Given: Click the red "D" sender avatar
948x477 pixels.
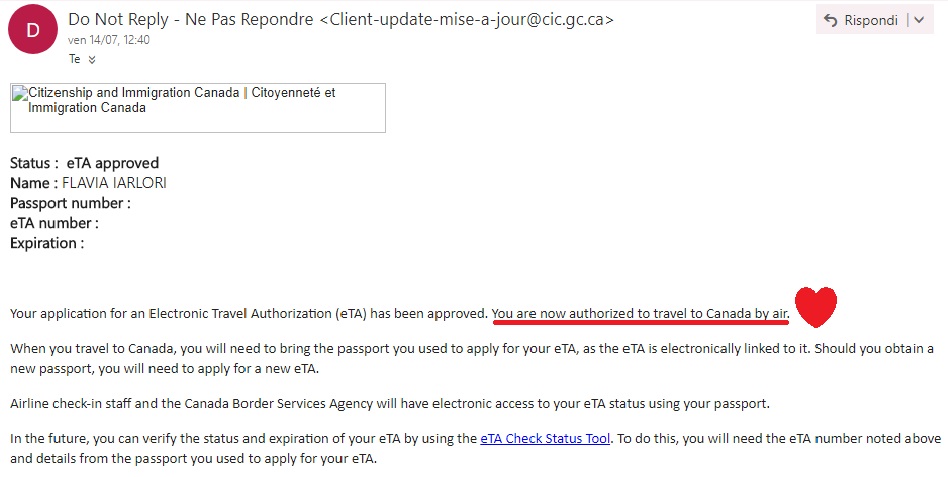Looking at the screenshot, I should [x=33, y=29].
